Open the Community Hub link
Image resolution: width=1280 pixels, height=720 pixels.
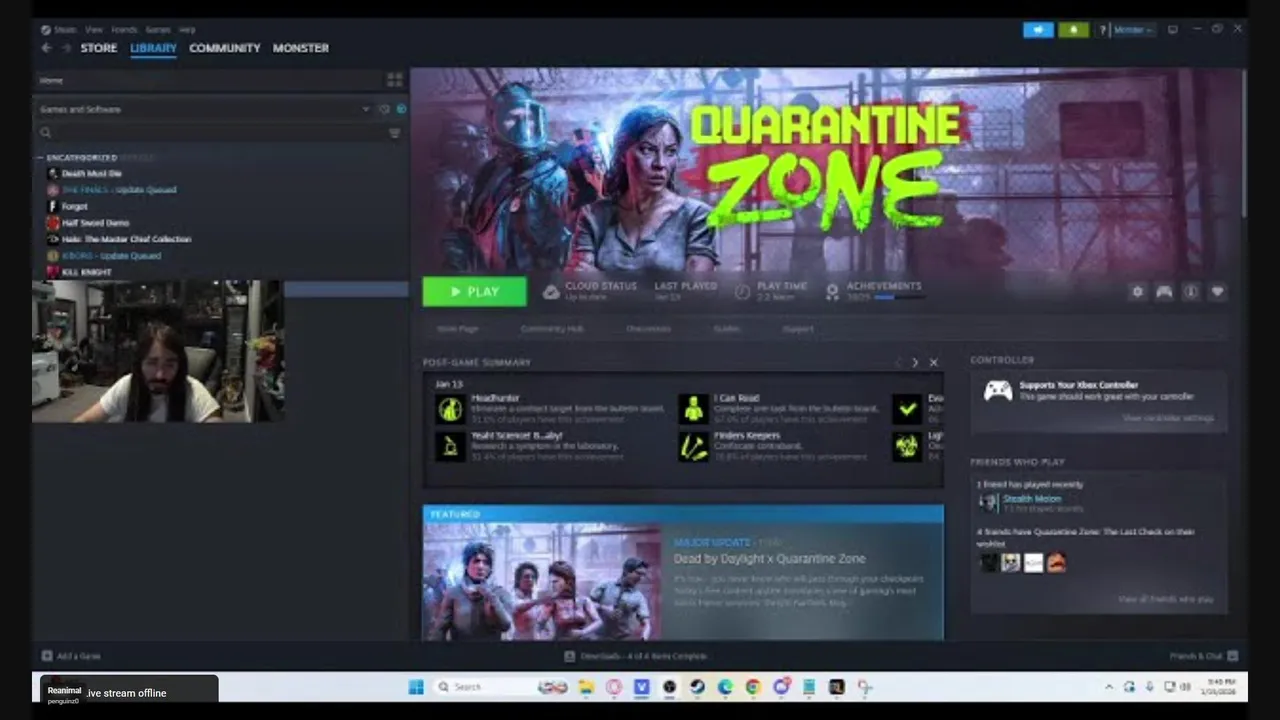click(x=551, y=329)
